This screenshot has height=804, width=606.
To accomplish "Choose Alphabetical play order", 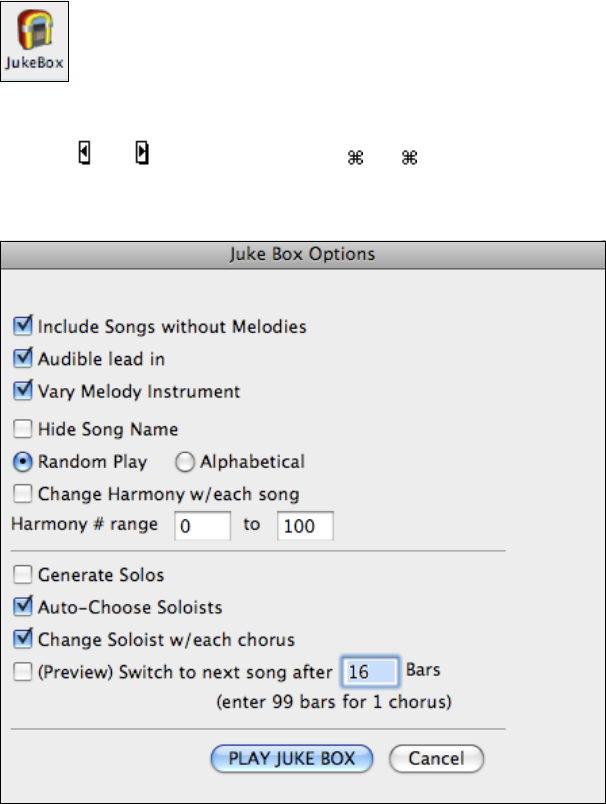I will 185,462.
